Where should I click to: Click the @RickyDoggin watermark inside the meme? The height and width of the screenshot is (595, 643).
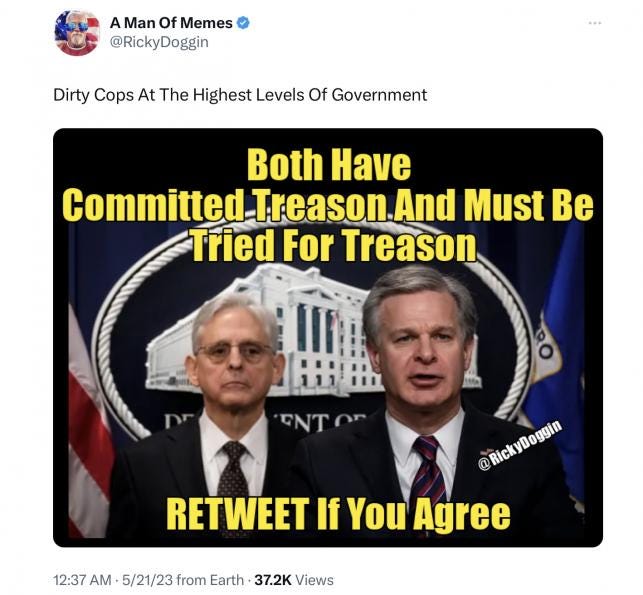click(x=520, y=444)
